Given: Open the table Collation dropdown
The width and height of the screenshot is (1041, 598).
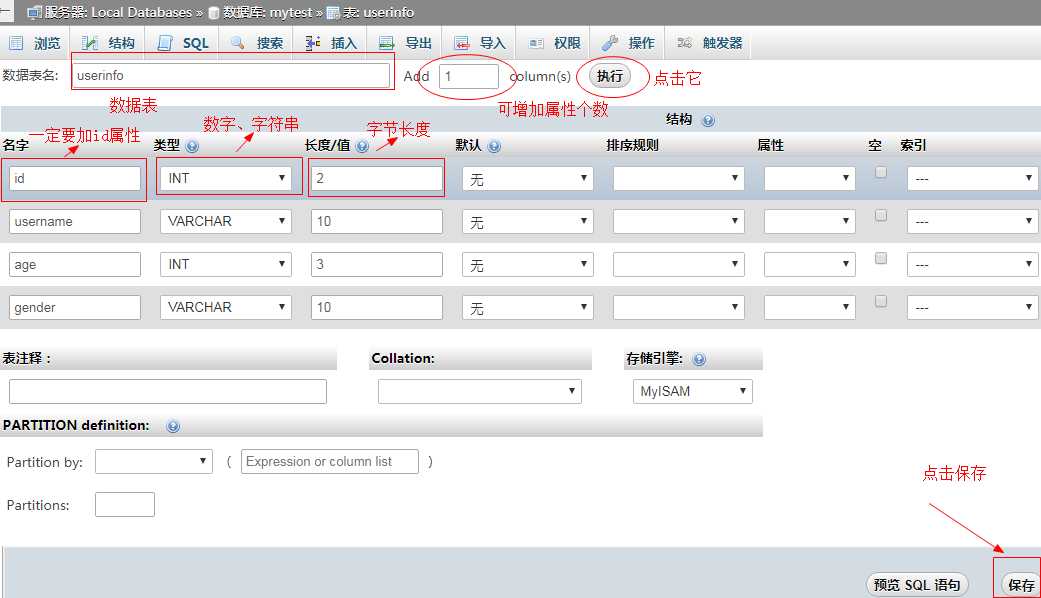Looking at the screenshot, I should click(479, 392).
